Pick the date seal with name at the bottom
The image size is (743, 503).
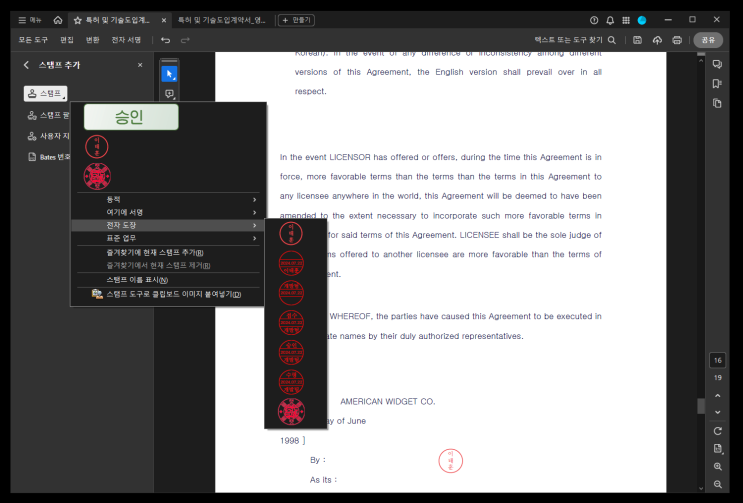coord(291,263)
